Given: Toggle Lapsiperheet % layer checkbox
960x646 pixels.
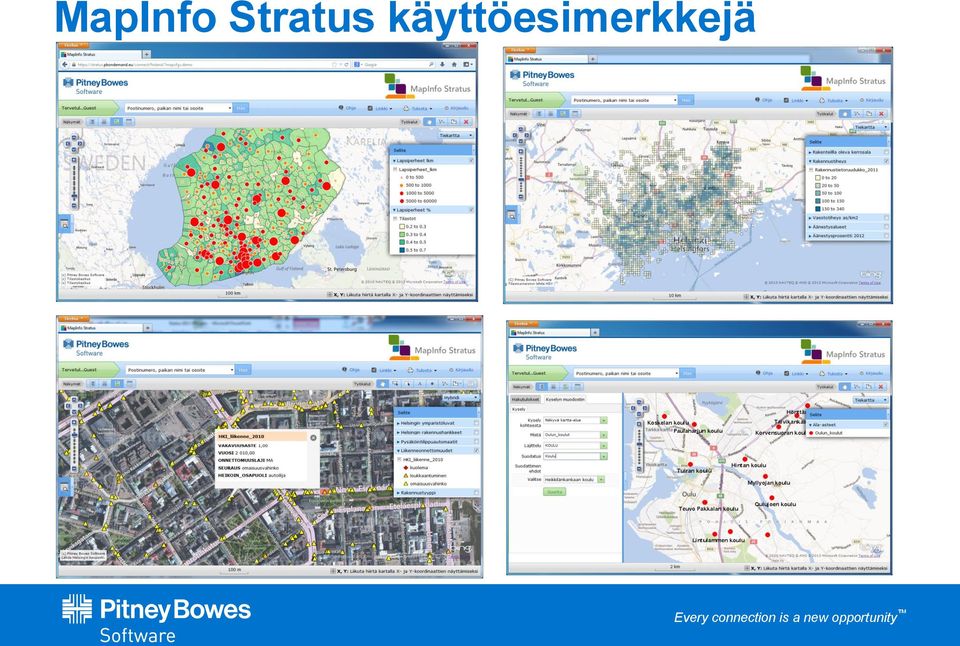Looking at the screenshot, I should click(471, 210).
